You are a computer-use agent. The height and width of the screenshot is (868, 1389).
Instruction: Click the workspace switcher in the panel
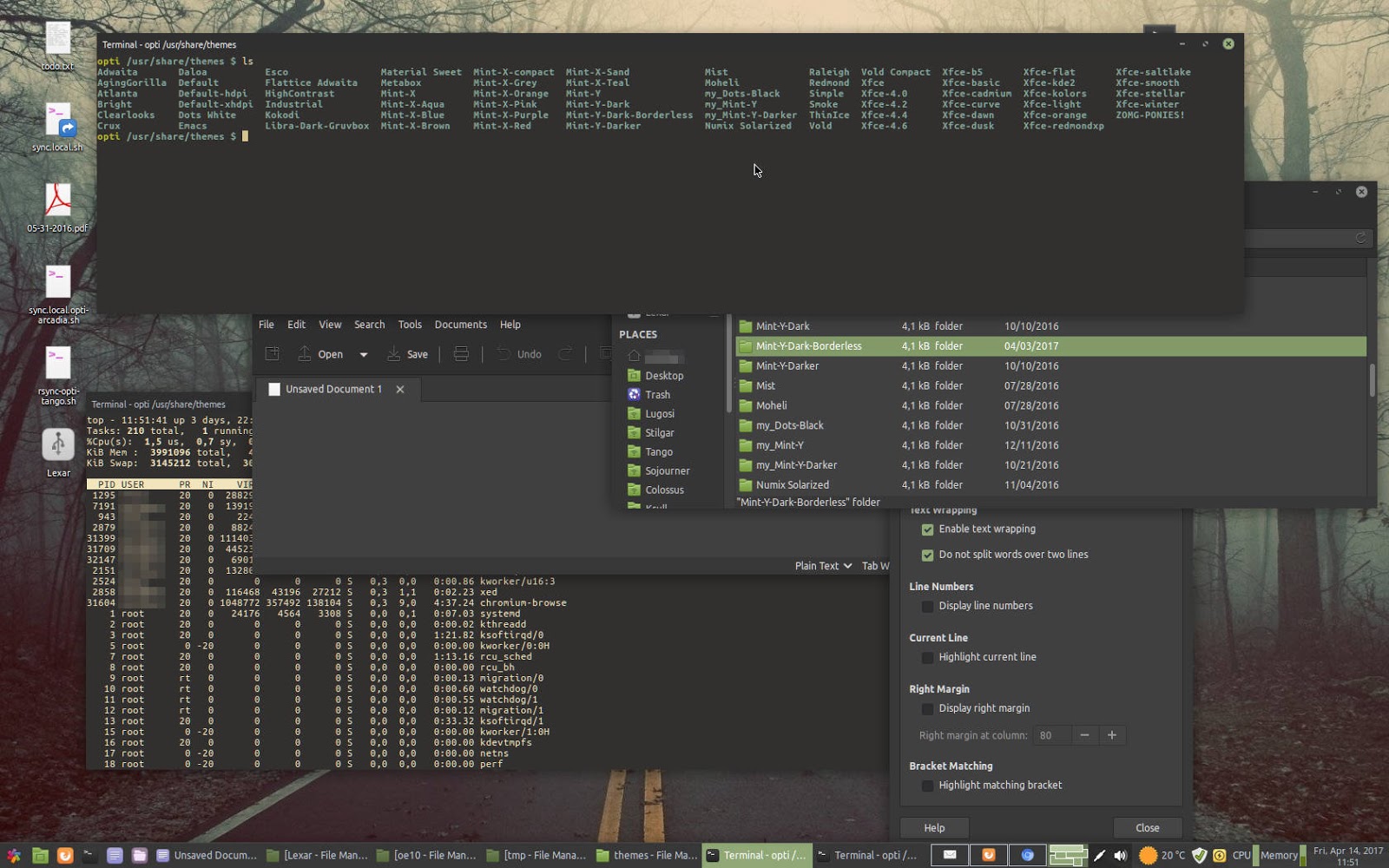click(x=1069, y=855)
